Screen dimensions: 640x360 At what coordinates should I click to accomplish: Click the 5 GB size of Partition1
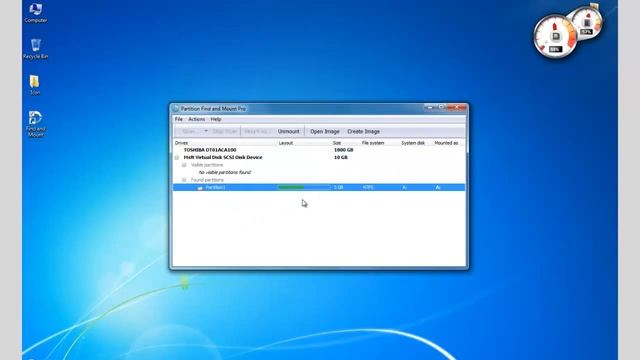(x=338, y=187)
